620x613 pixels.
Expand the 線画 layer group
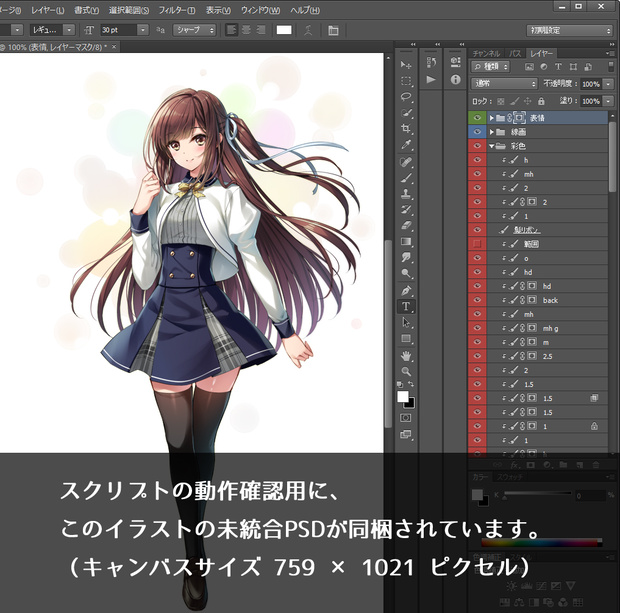pos(491,132)
